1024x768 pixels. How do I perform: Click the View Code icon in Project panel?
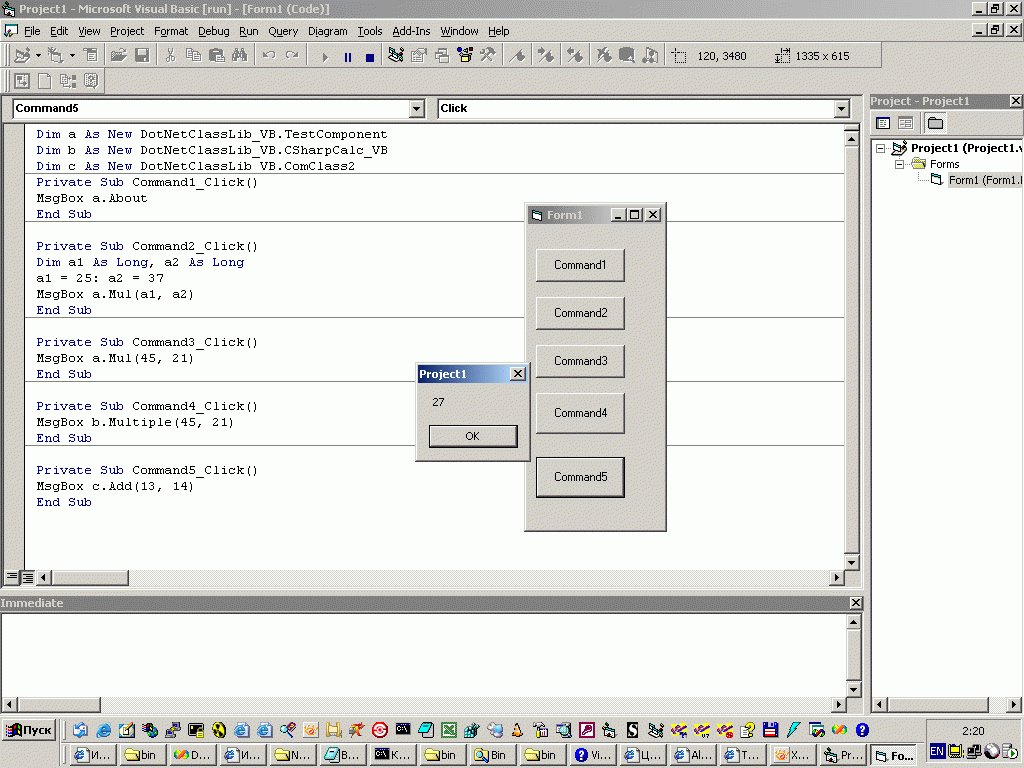(884, 123)
